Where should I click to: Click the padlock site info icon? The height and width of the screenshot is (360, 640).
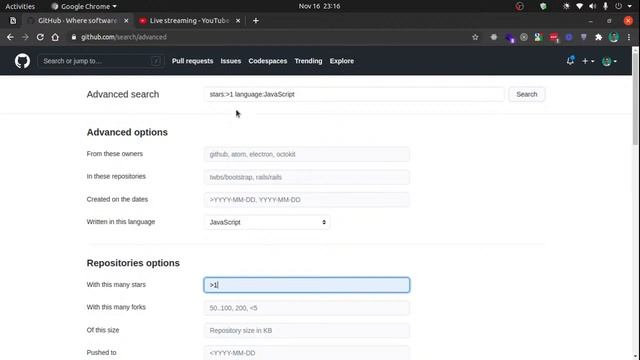(x=74, y=37)
